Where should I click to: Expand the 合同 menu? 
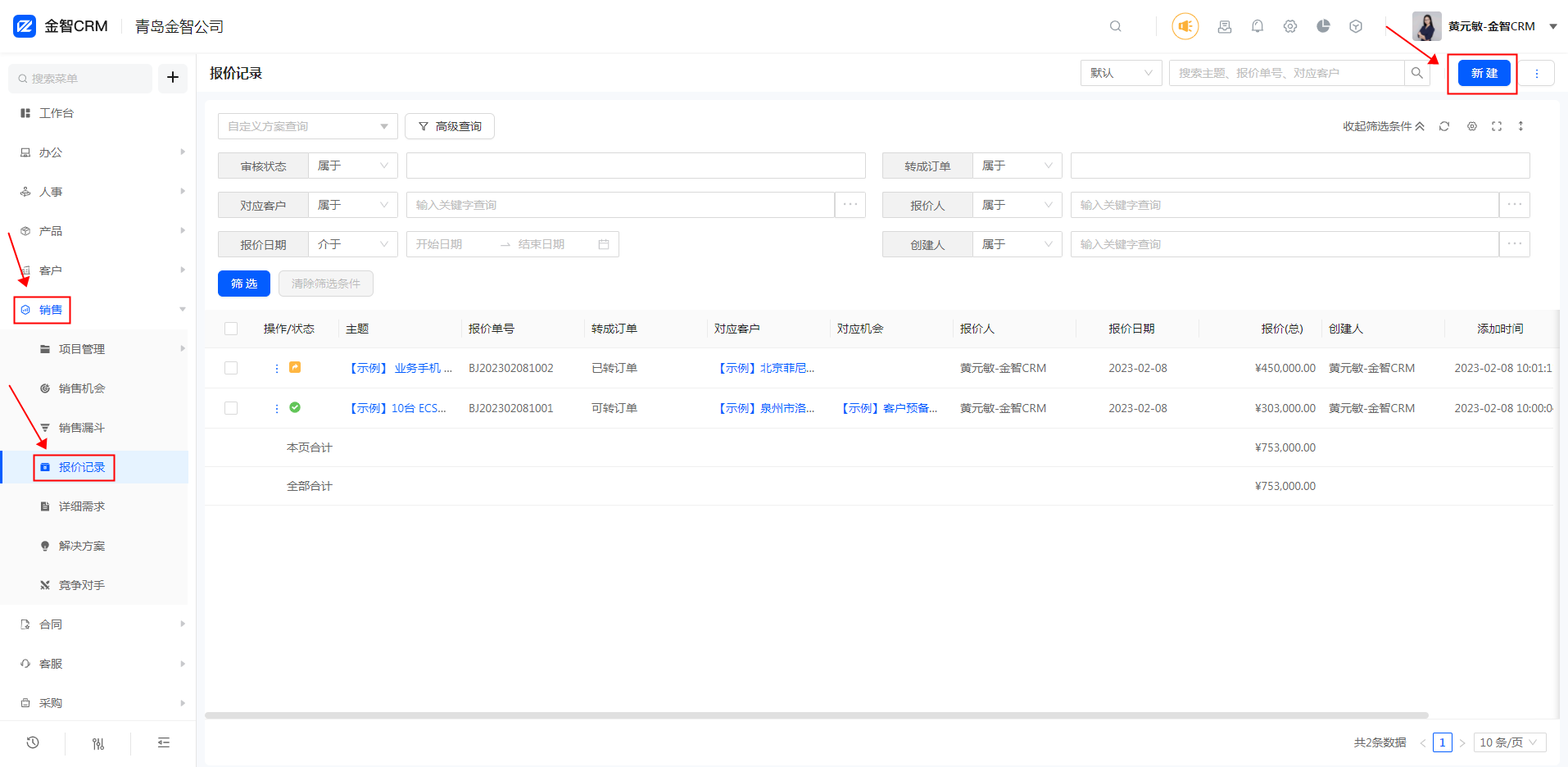click(94, 624)
